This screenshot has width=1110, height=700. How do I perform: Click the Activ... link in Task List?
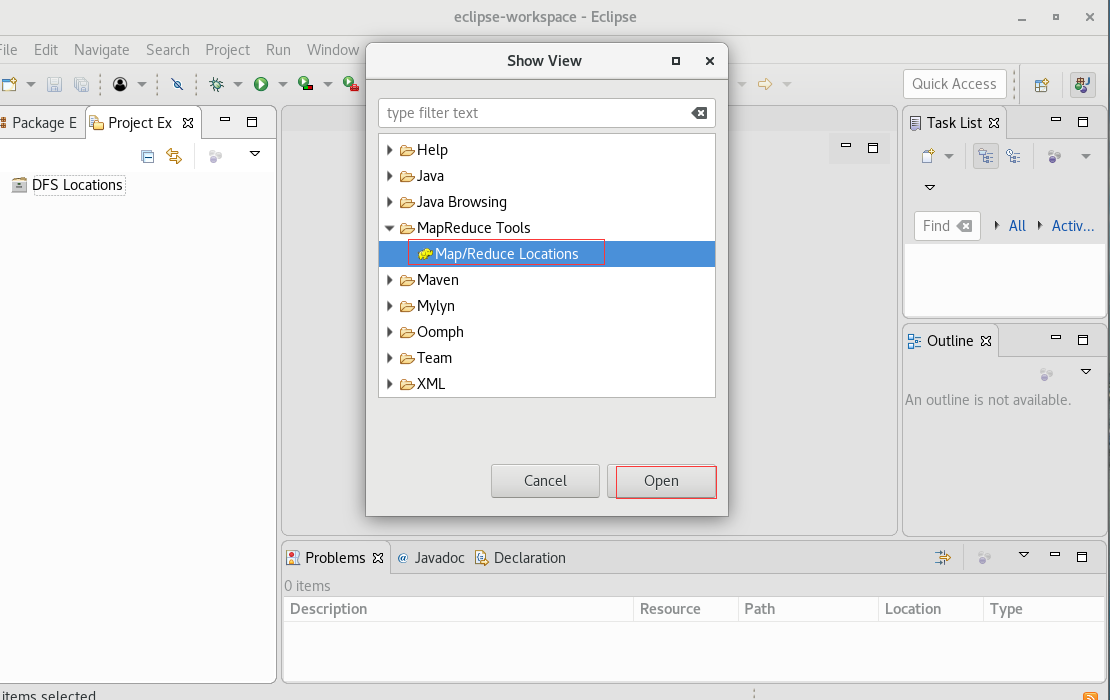(x=1072, y=226)
